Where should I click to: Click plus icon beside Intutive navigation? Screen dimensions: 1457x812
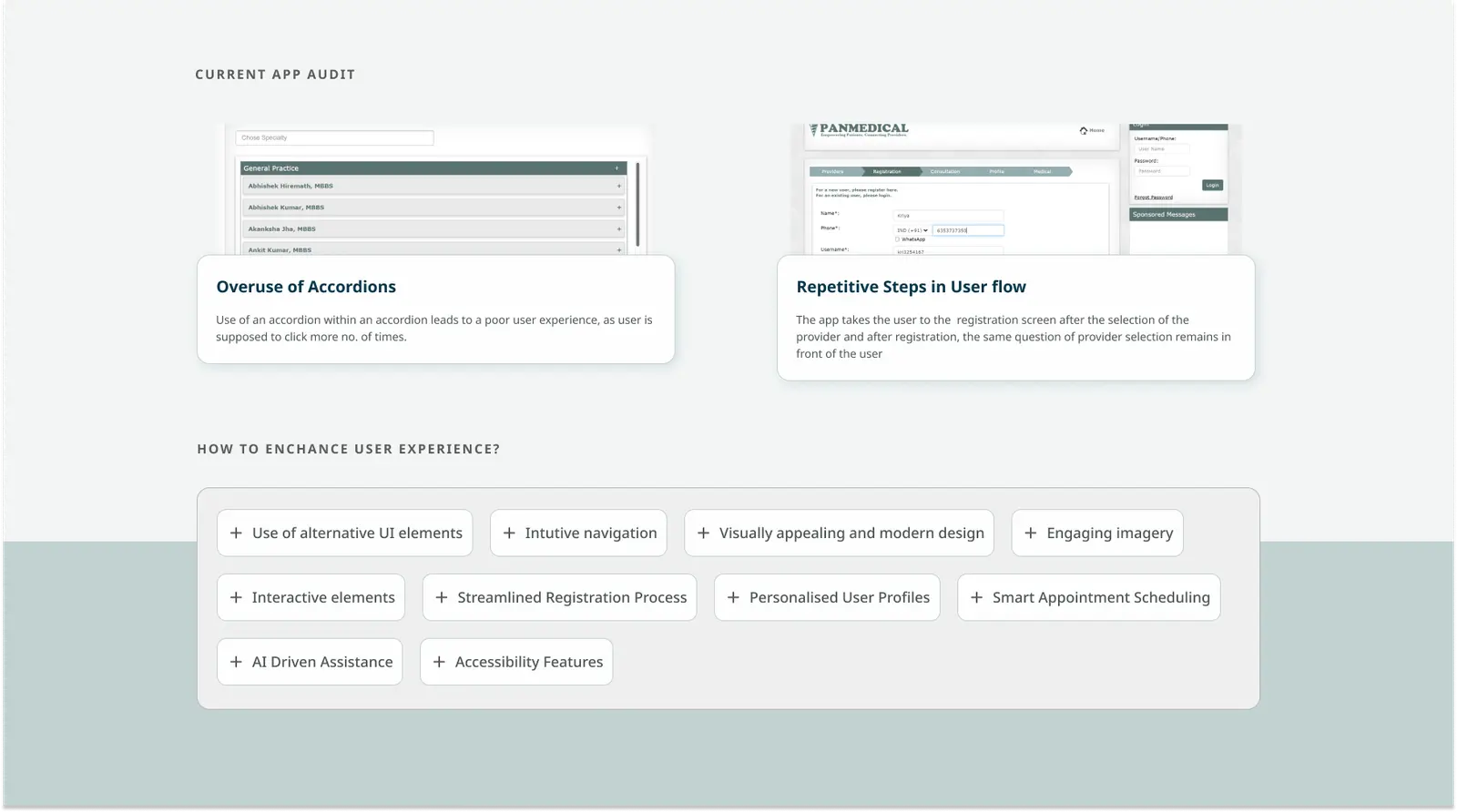tap(509, 533)
